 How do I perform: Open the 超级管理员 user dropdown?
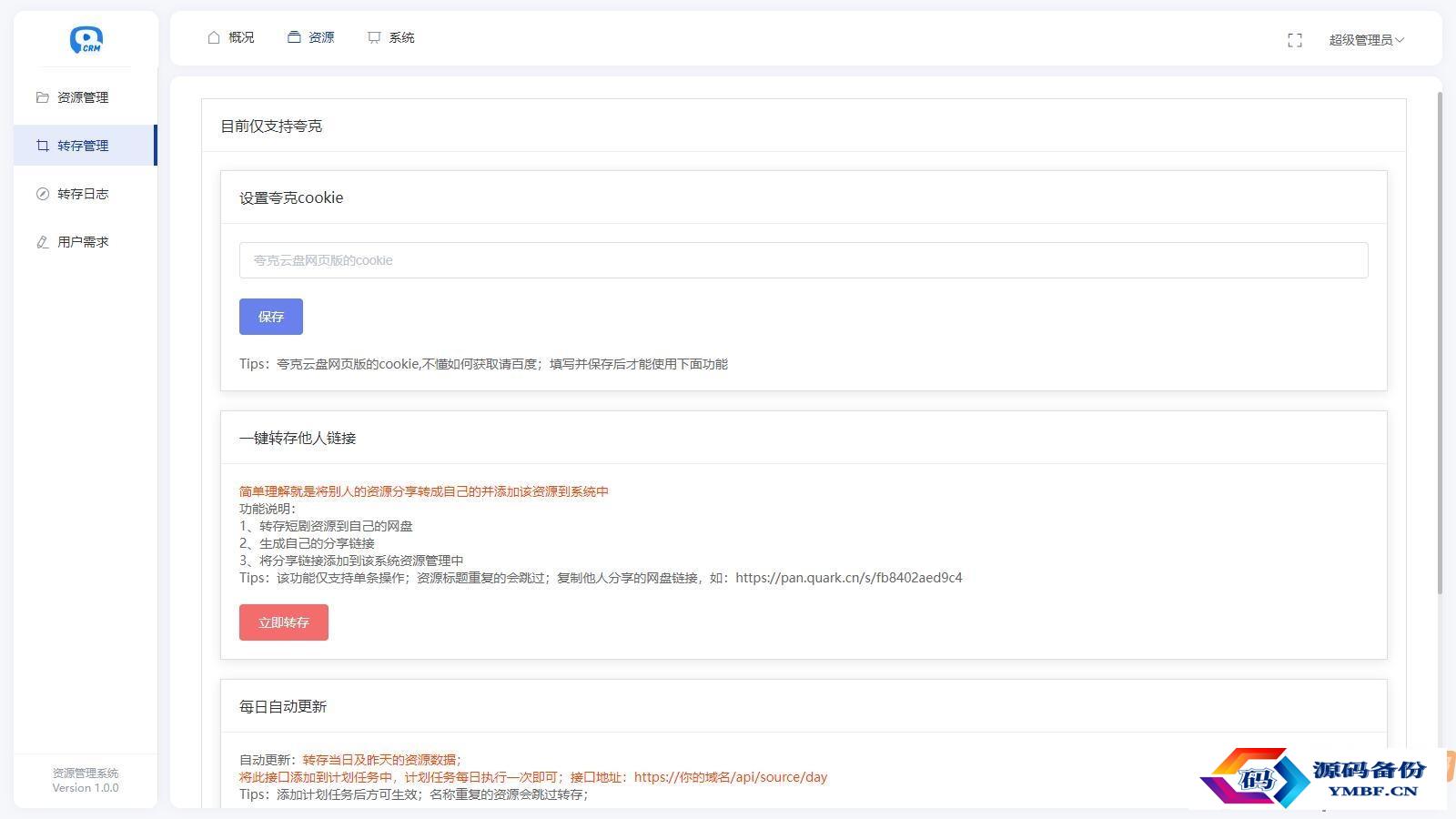coord(1366,40)
